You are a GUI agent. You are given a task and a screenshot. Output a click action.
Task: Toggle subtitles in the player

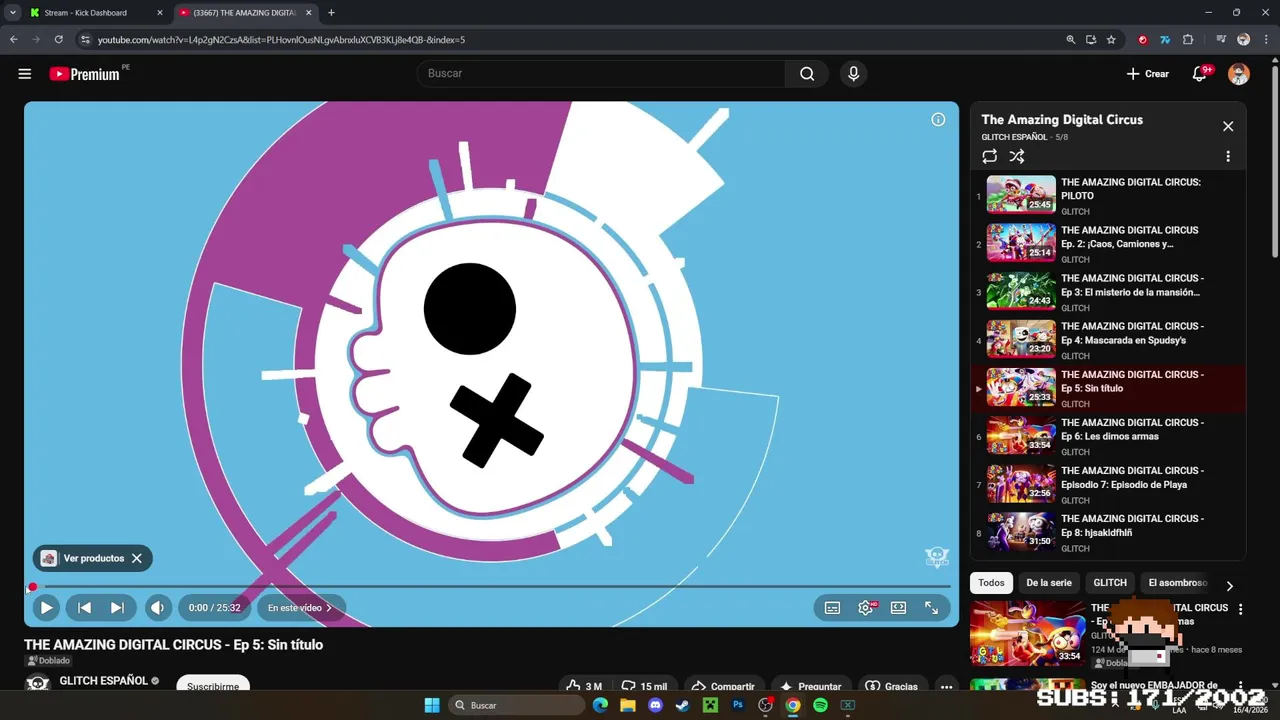[832, 607]
